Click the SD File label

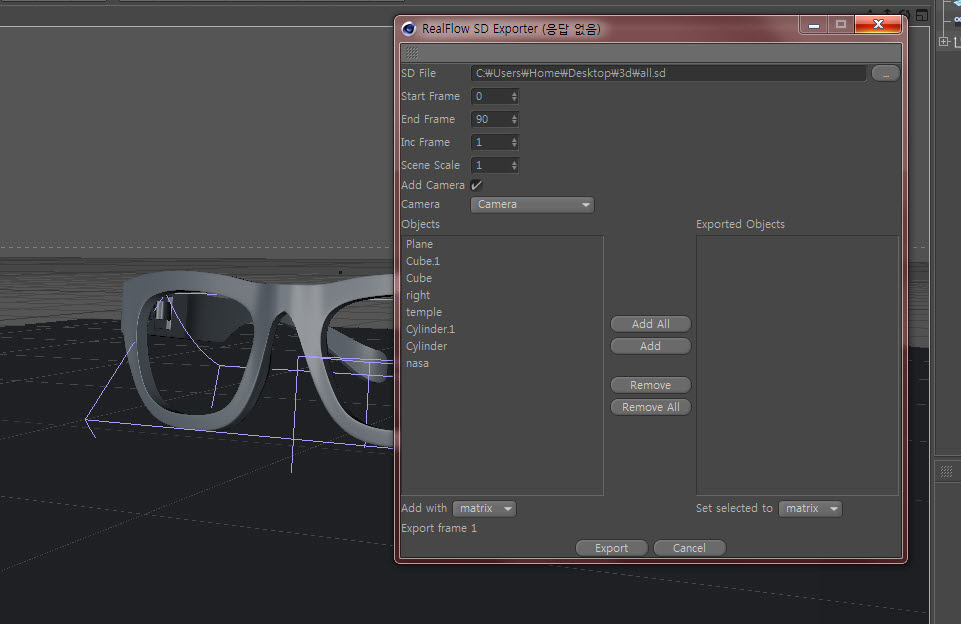[419, 74]
